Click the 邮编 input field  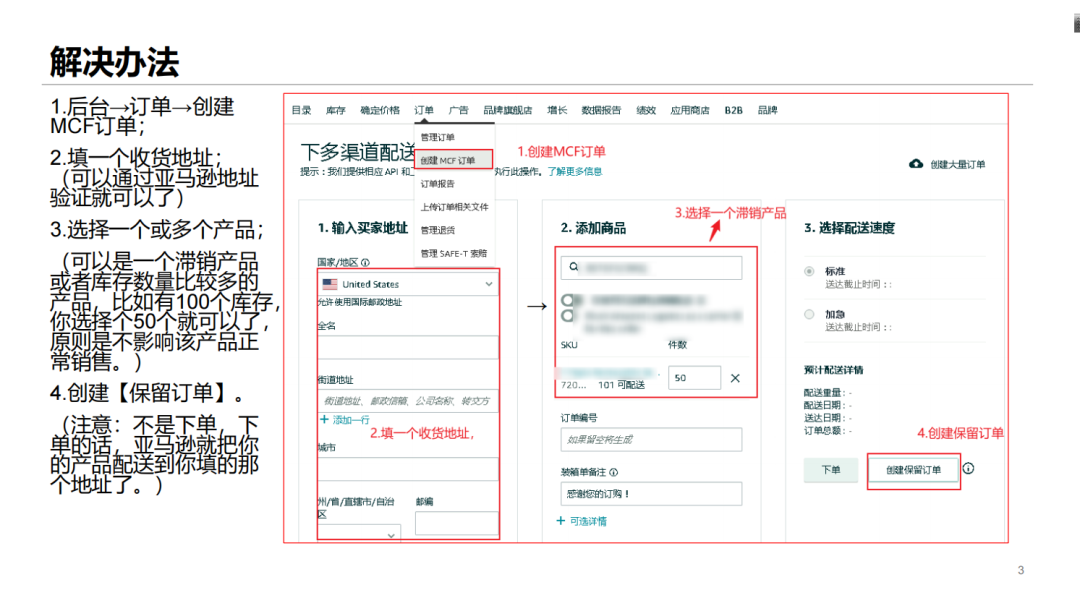click(457, 523)
